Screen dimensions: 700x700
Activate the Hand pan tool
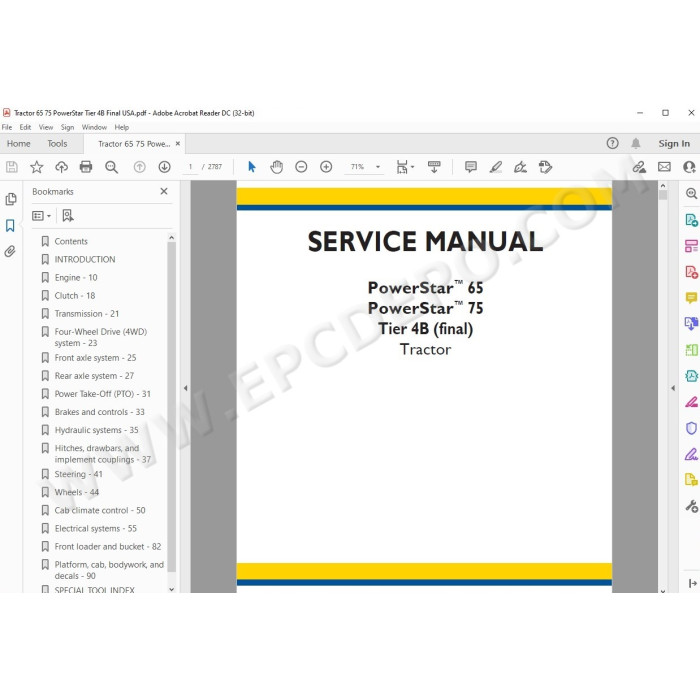[276, 167]
